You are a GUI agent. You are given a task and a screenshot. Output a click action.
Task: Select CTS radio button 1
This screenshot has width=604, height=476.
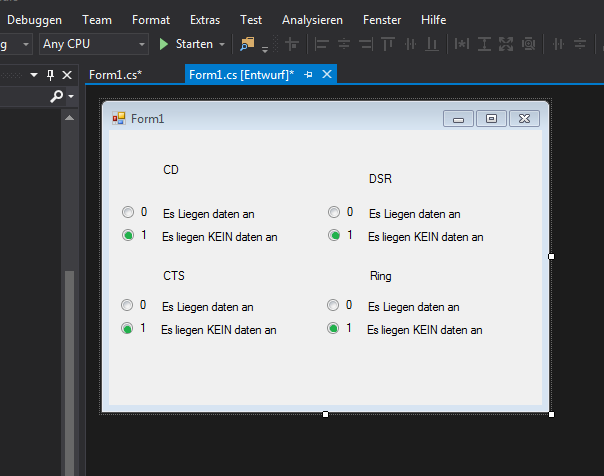coord(127,328)
